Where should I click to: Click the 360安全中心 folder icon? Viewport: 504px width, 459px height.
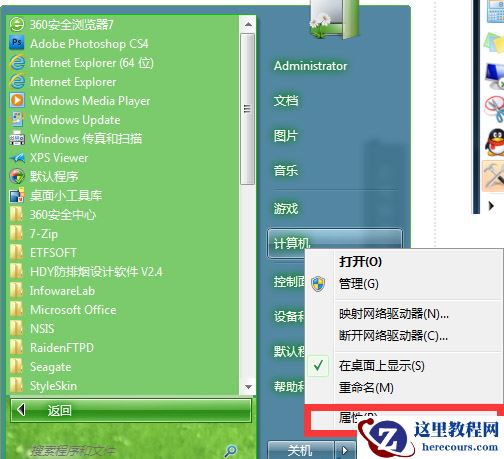click(17, 214)
